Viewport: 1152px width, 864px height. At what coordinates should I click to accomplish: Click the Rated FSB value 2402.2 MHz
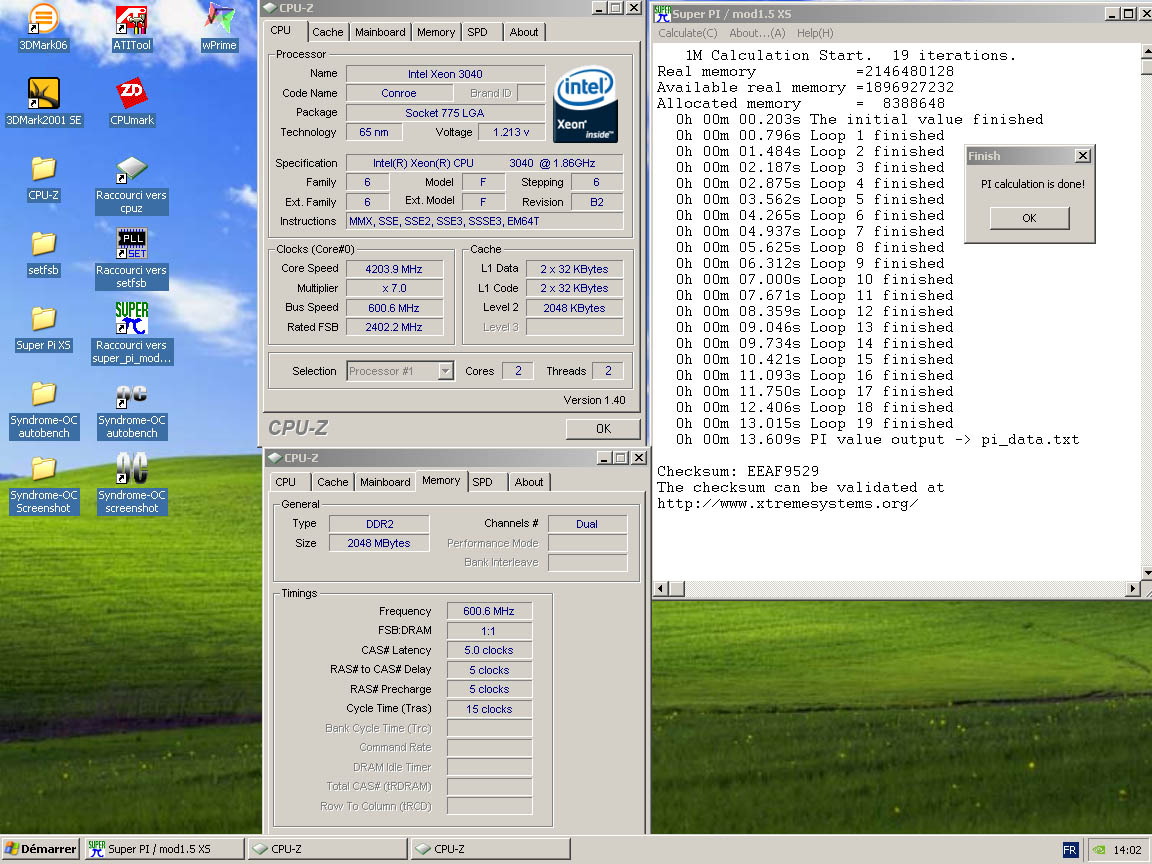394,327
